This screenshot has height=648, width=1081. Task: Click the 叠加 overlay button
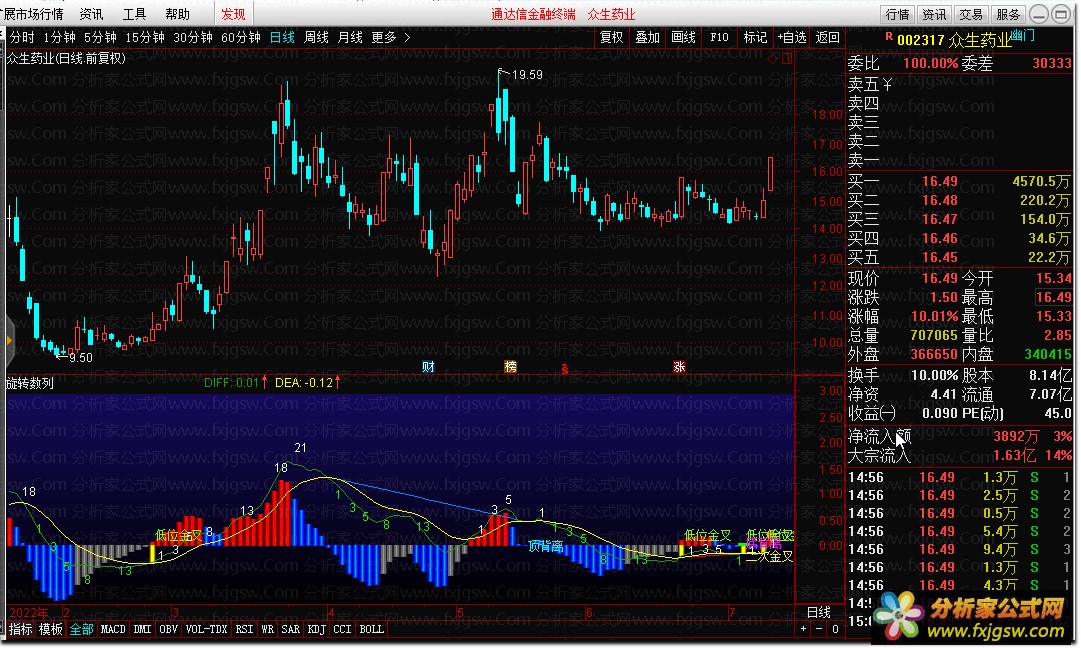(647, 37)
